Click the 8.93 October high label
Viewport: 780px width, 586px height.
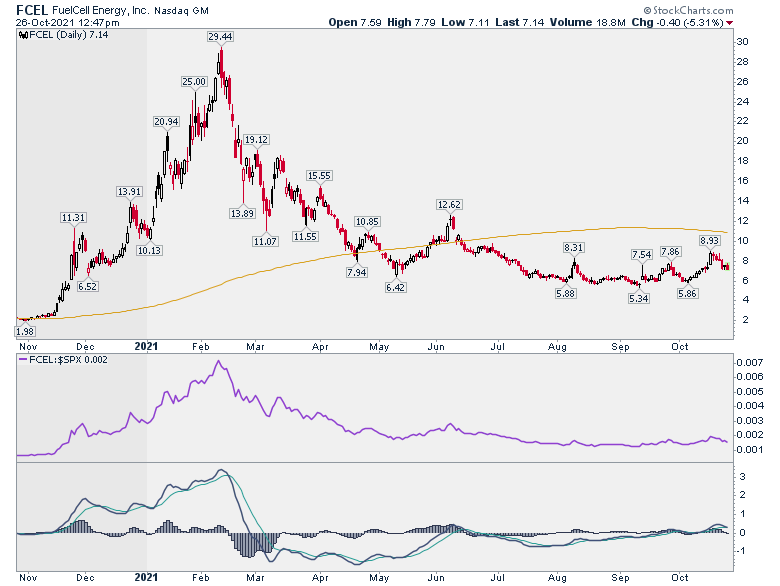point(709,241)
